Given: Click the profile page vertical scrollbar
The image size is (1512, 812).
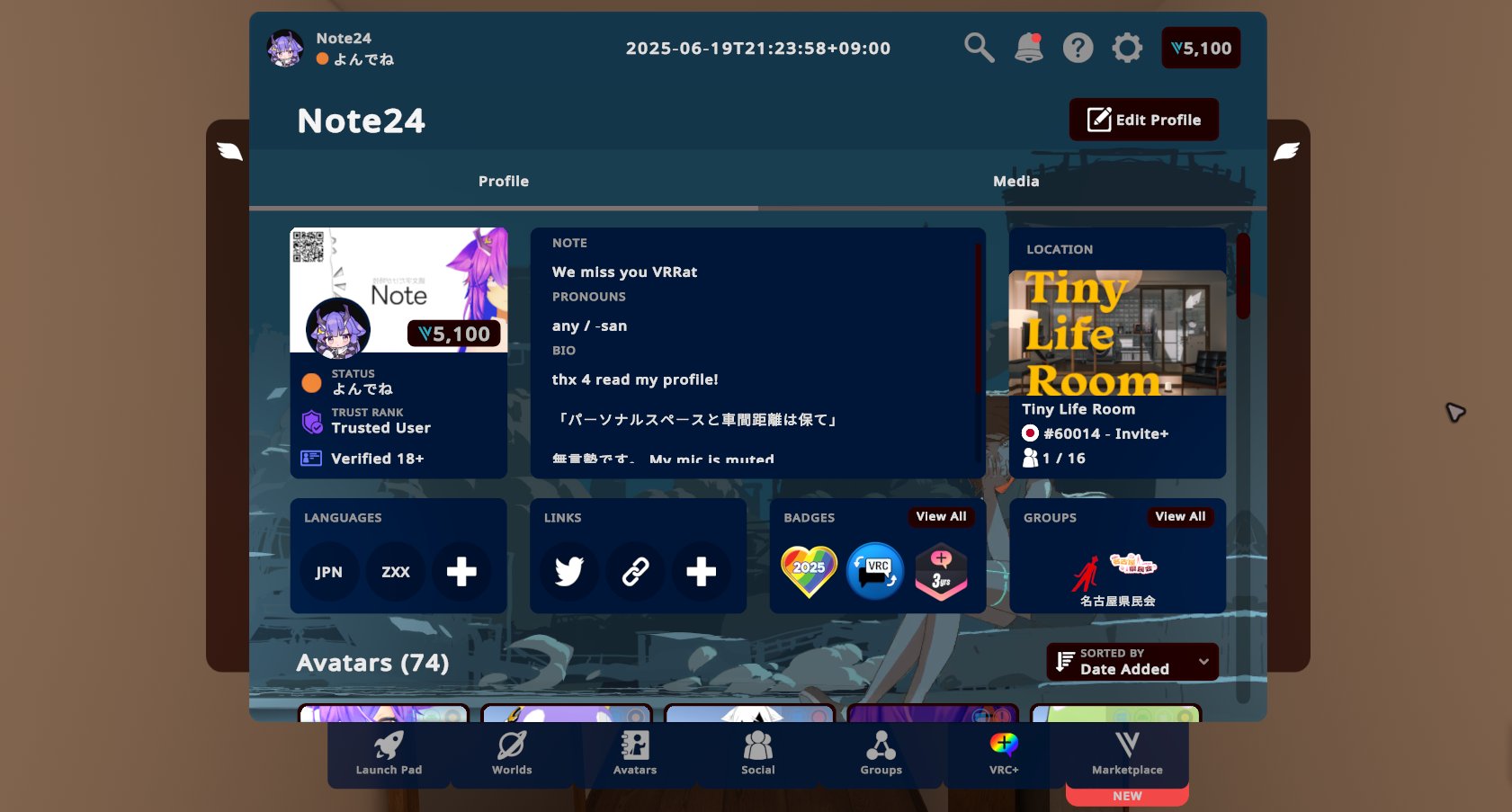Looking at the screenshot, I should point(1243,276).
